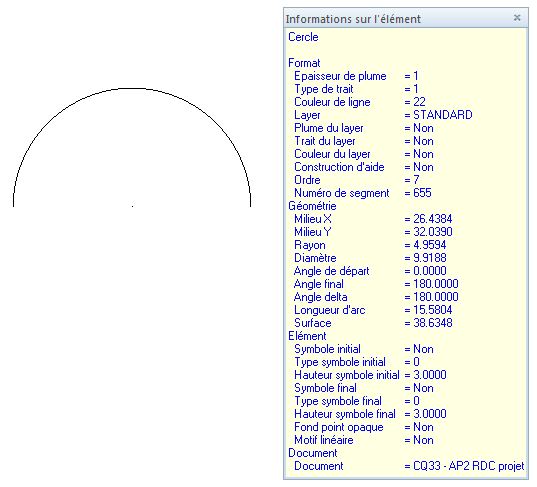This screenshot has height=487, width=537.
Task: Click the Layer value STANDARD
Action: (443, 115)
